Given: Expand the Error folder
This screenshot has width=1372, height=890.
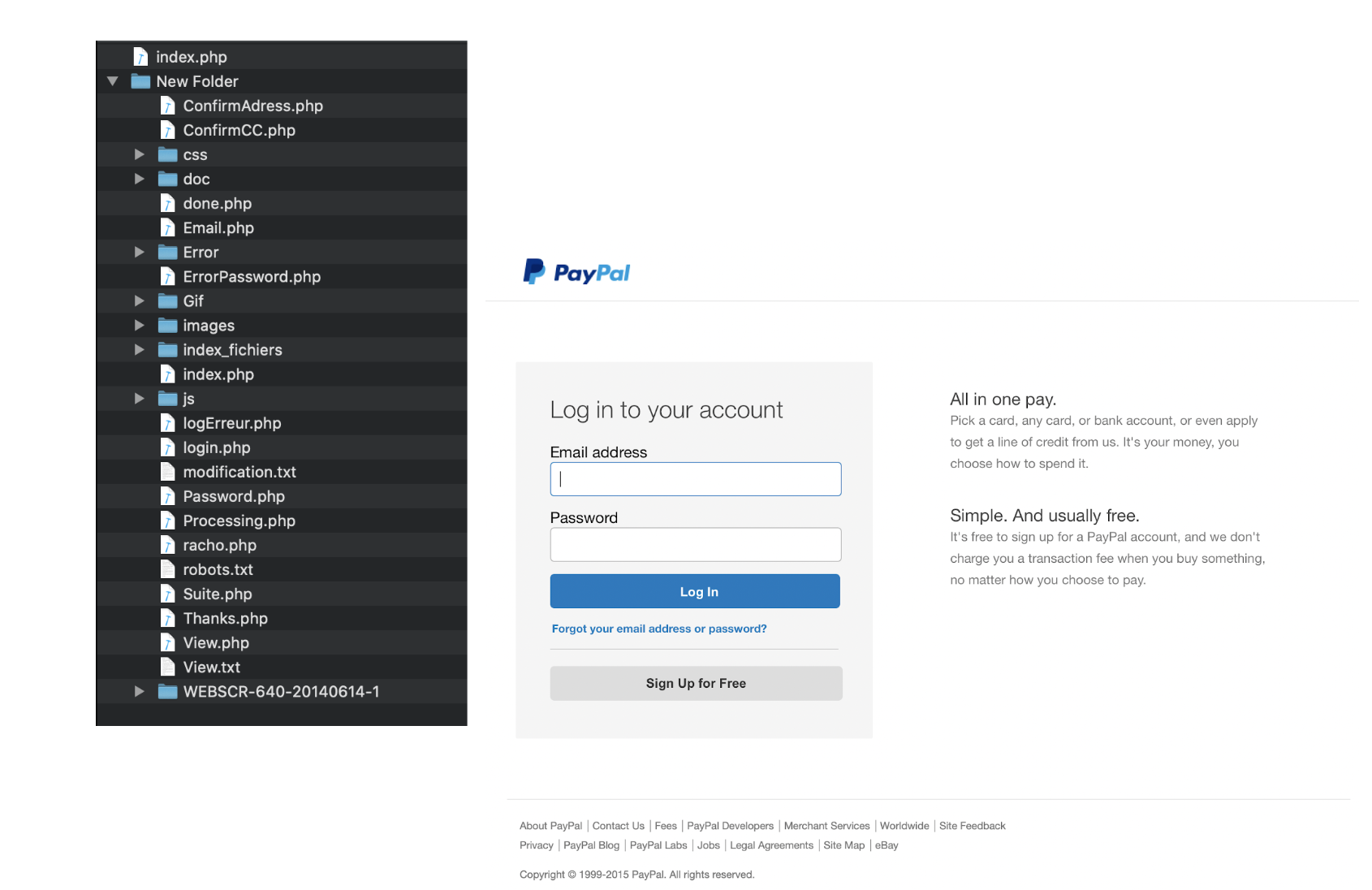Looking at the screenshot, I should point(140,253).
